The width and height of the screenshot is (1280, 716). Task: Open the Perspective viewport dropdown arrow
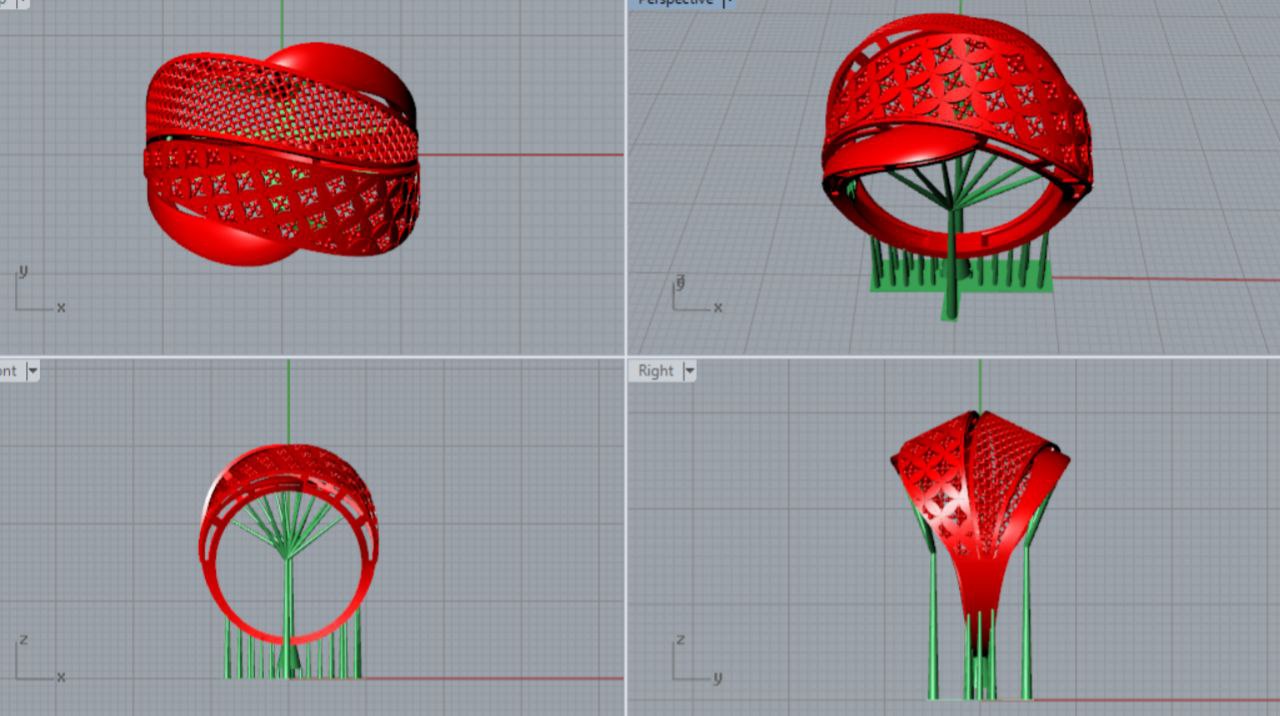[727, 3]
